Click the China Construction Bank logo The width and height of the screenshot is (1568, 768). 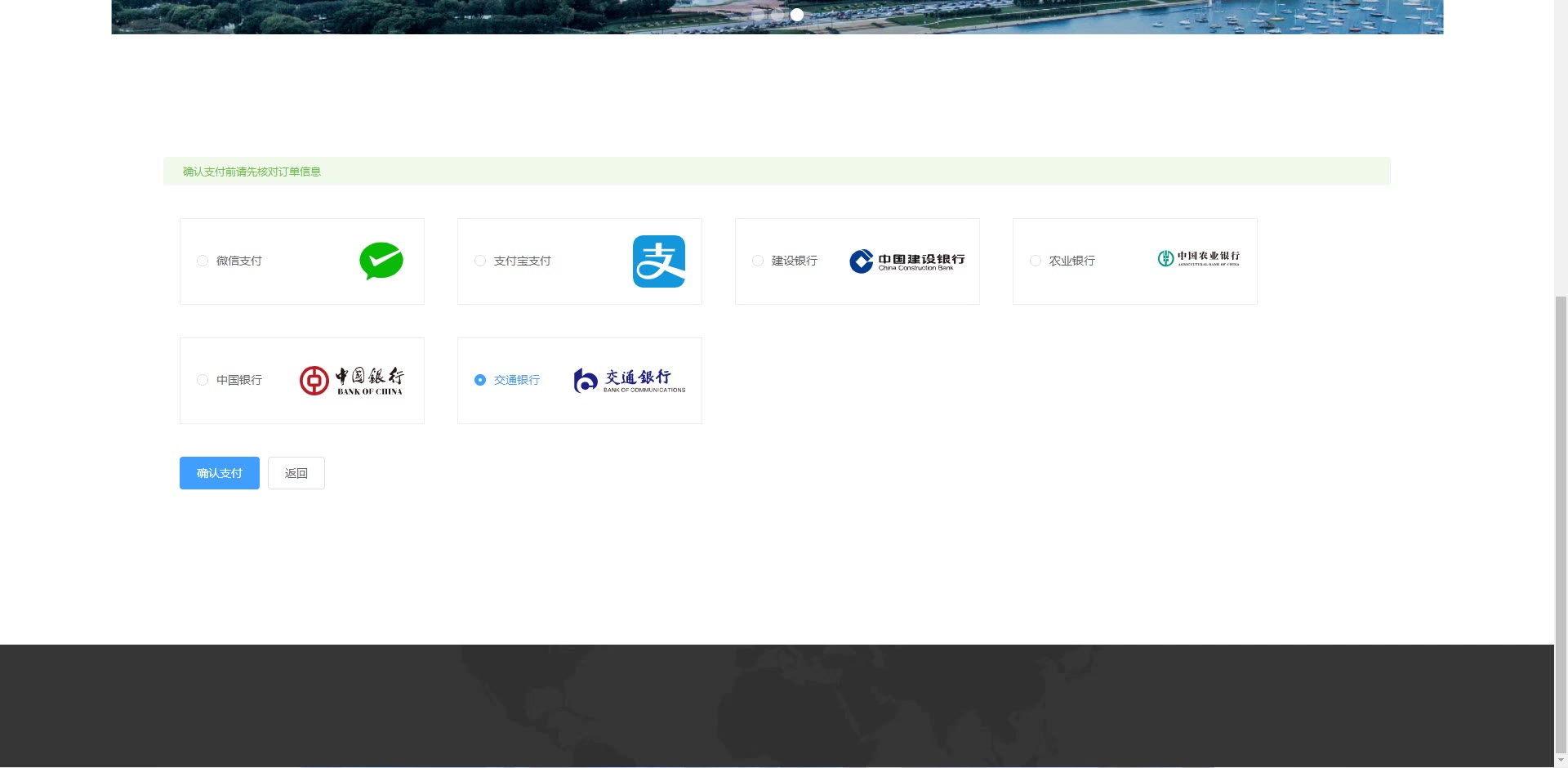[x=906, y=261]
